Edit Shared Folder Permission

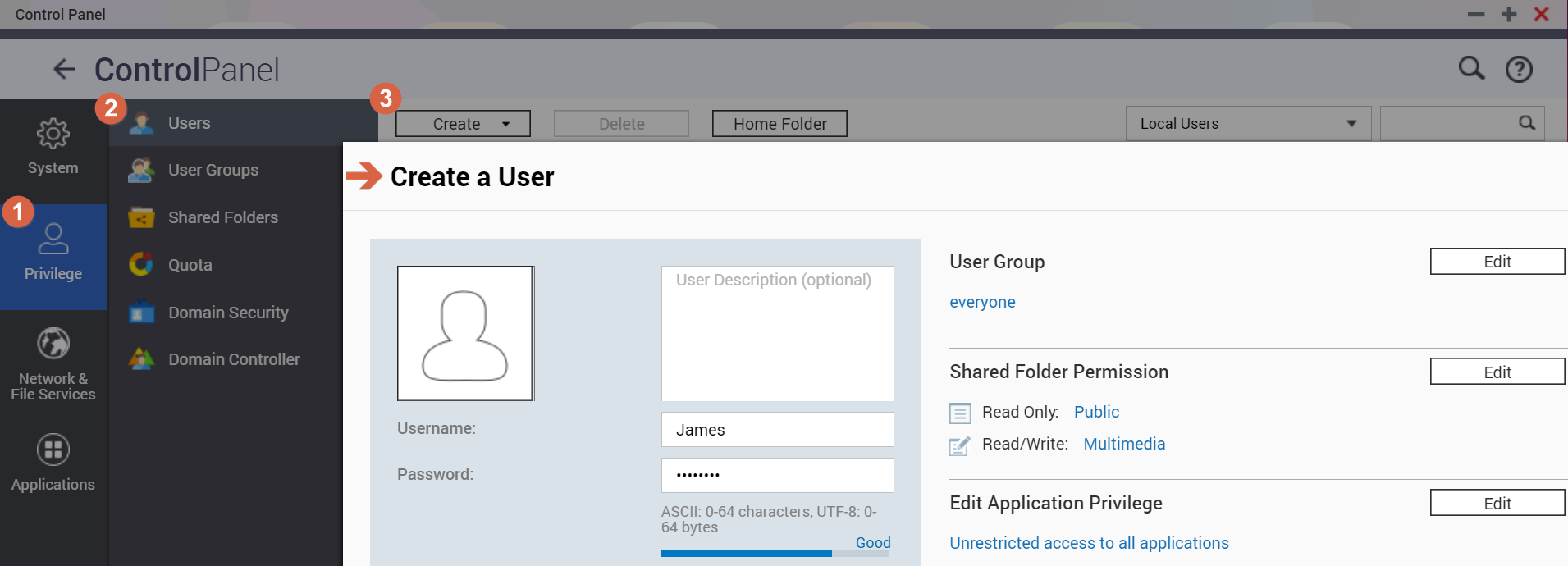1497,372
